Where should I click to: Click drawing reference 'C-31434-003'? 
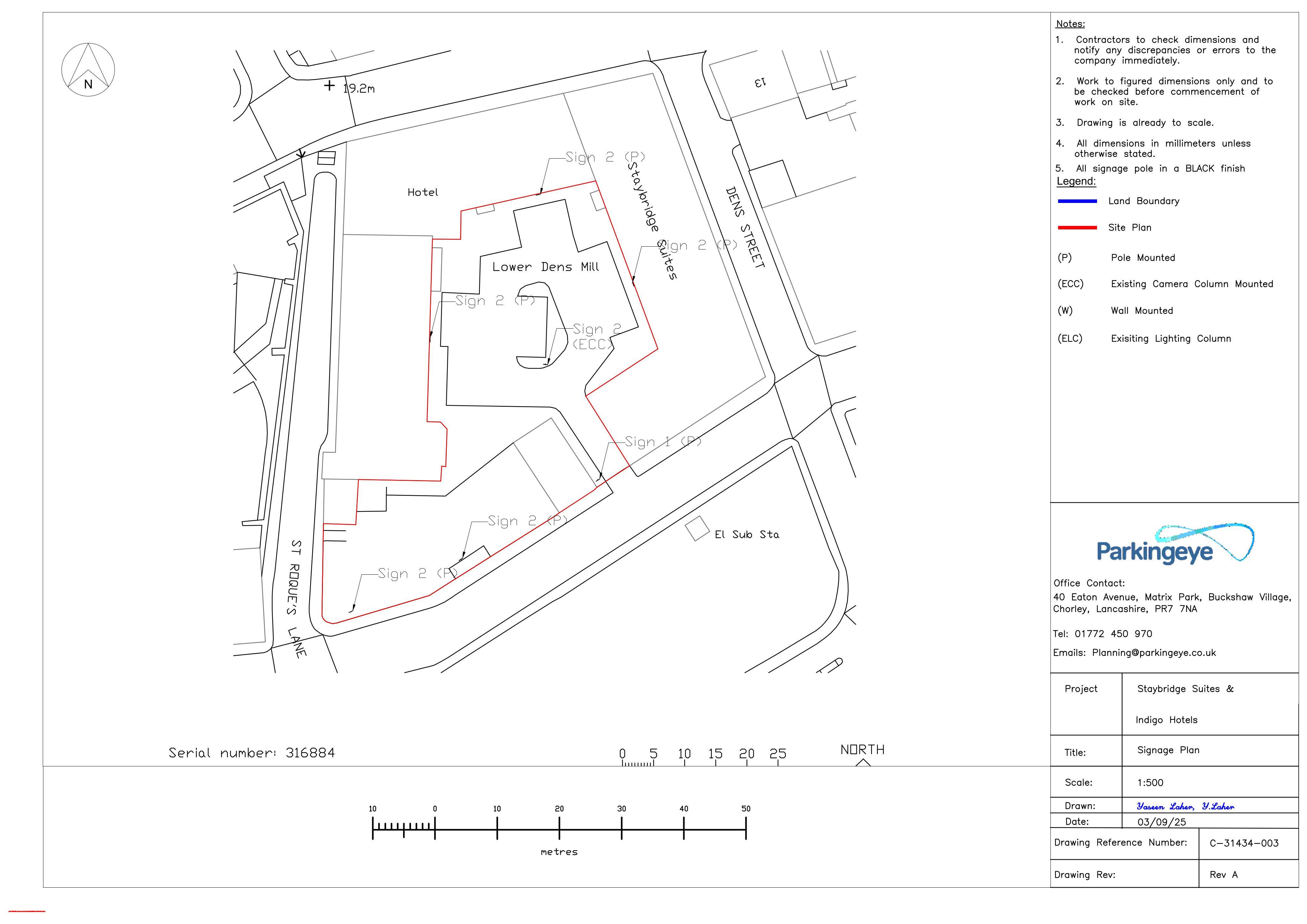(1244, 843)
